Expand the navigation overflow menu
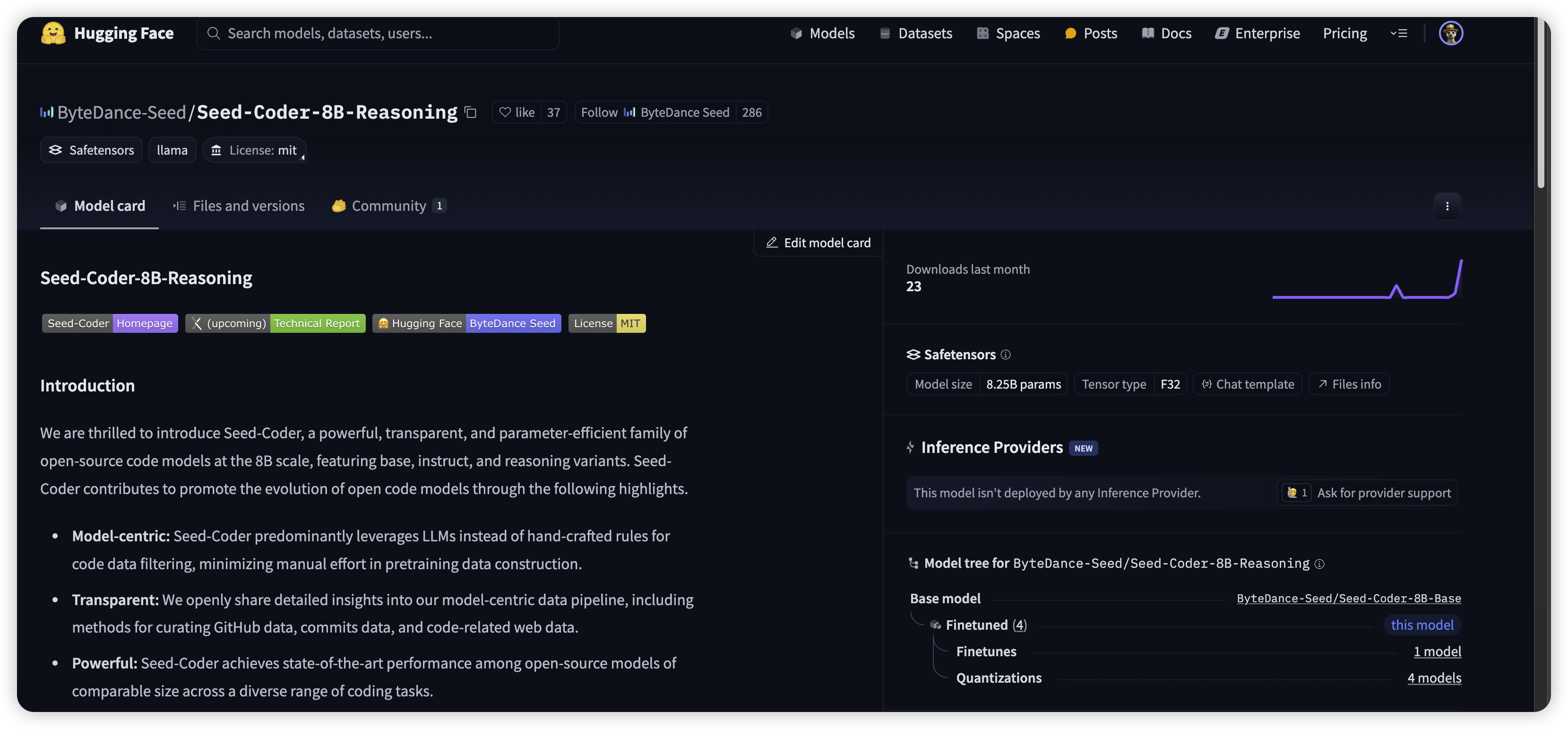 [1399, 33]
